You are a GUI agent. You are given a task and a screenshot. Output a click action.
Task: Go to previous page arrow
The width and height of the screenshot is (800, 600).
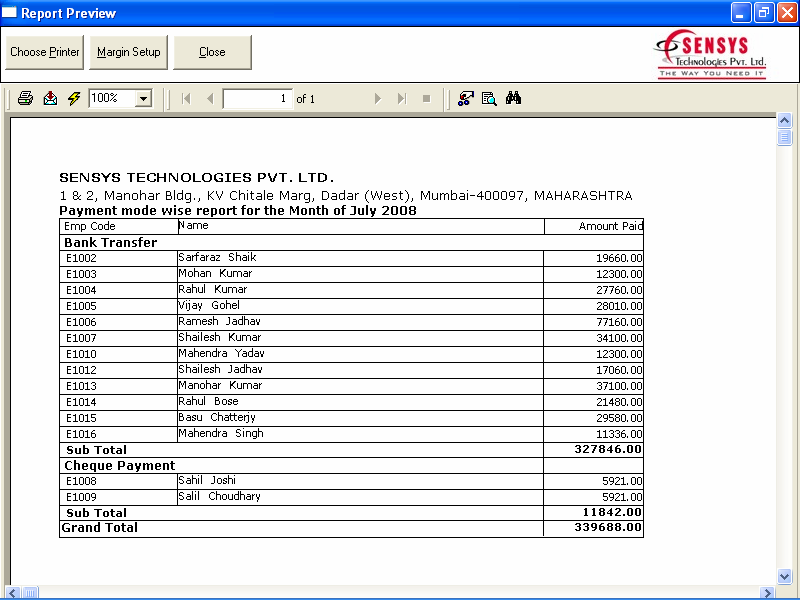(x=210, y=98)
